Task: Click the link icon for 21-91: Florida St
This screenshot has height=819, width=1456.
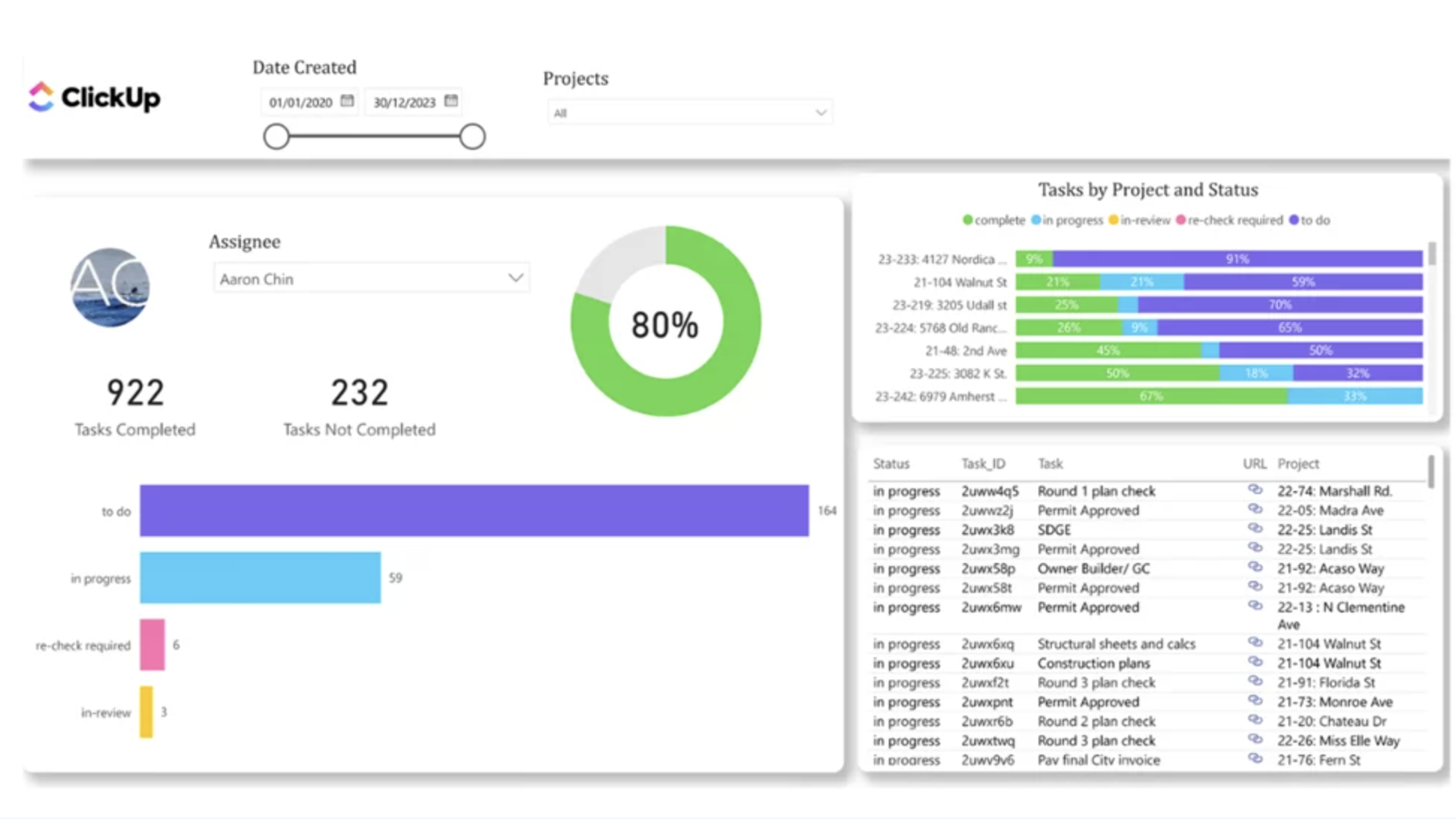Action: (1255, 682)
